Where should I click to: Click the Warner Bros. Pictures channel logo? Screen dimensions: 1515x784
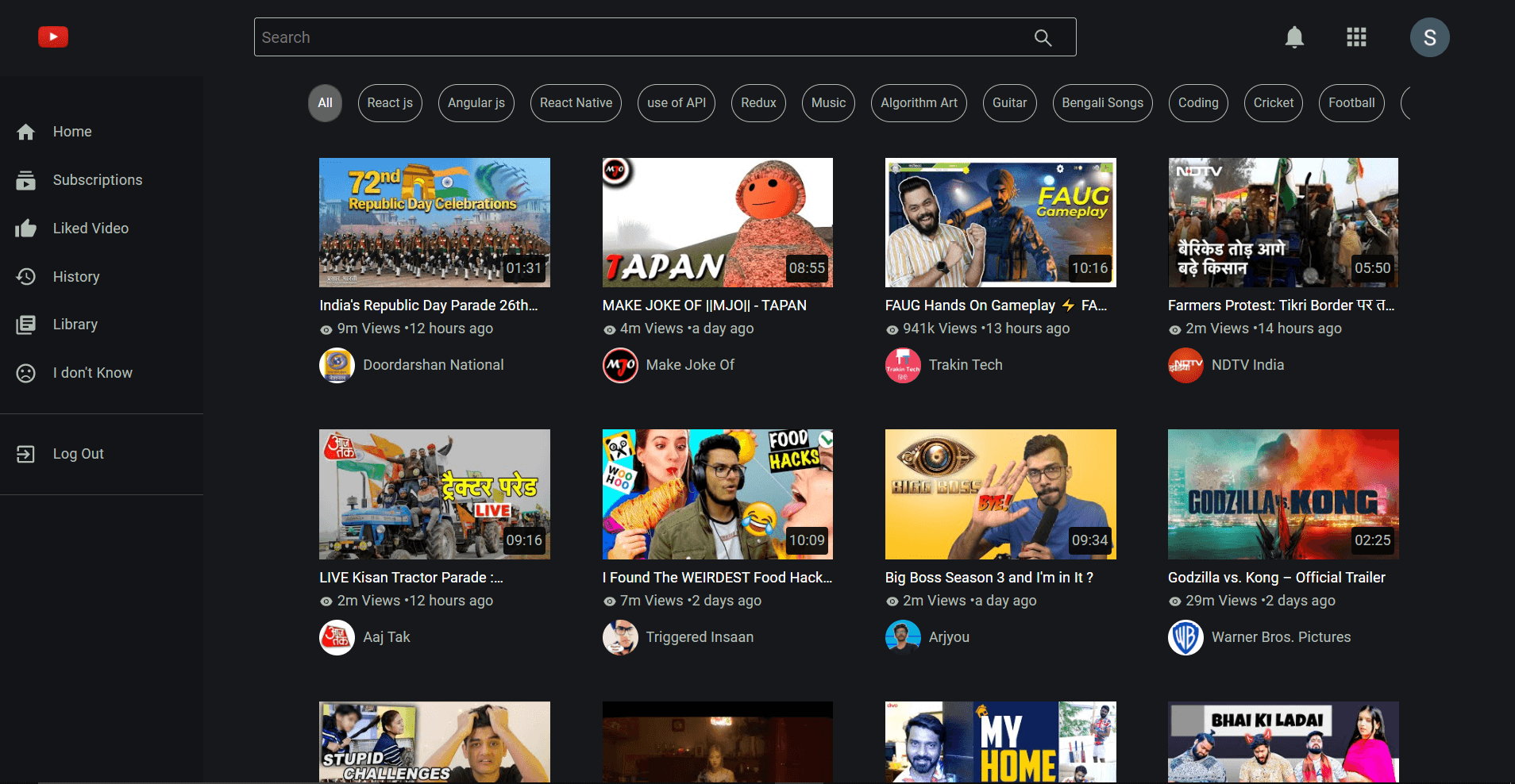(1185, 637)
